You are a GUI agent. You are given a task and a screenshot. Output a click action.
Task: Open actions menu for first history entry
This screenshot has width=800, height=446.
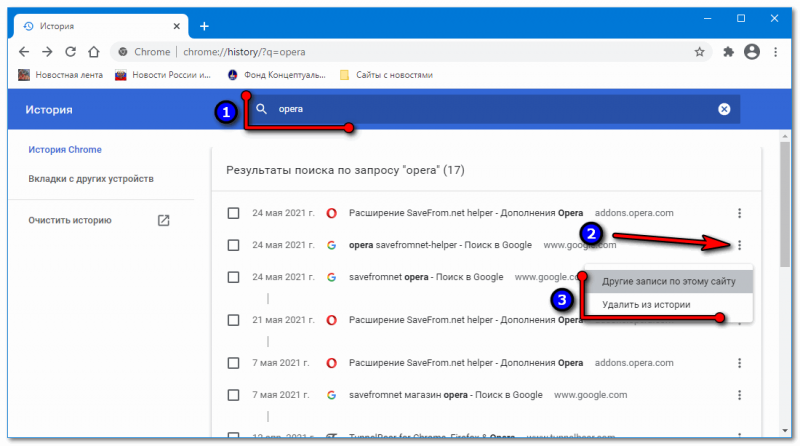[739, 213]
